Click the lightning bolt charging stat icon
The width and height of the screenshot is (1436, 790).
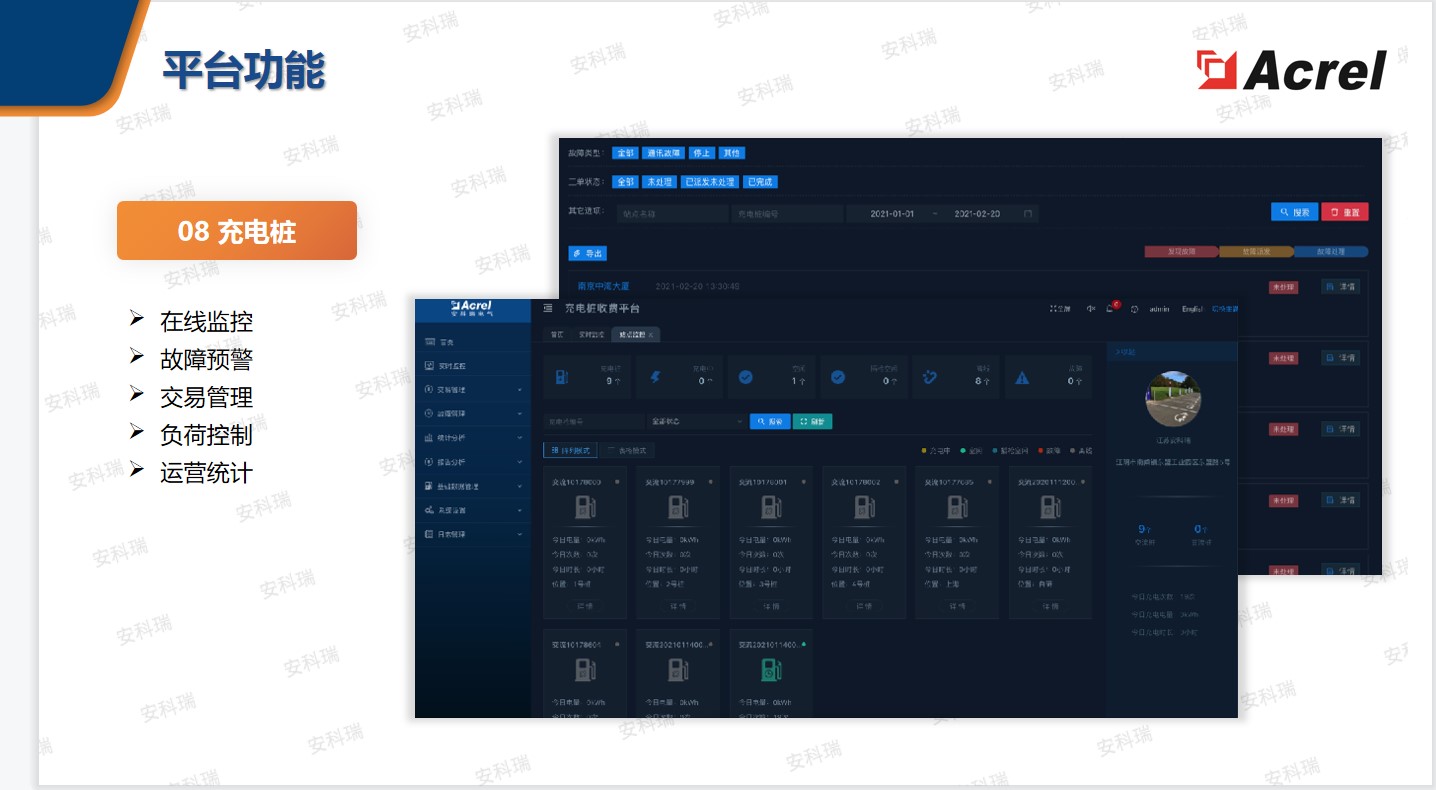[655, 378]
